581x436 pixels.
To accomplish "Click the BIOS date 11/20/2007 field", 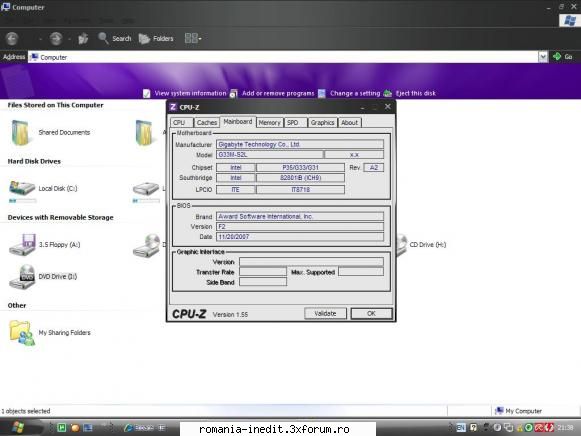I will click(300, 237).
